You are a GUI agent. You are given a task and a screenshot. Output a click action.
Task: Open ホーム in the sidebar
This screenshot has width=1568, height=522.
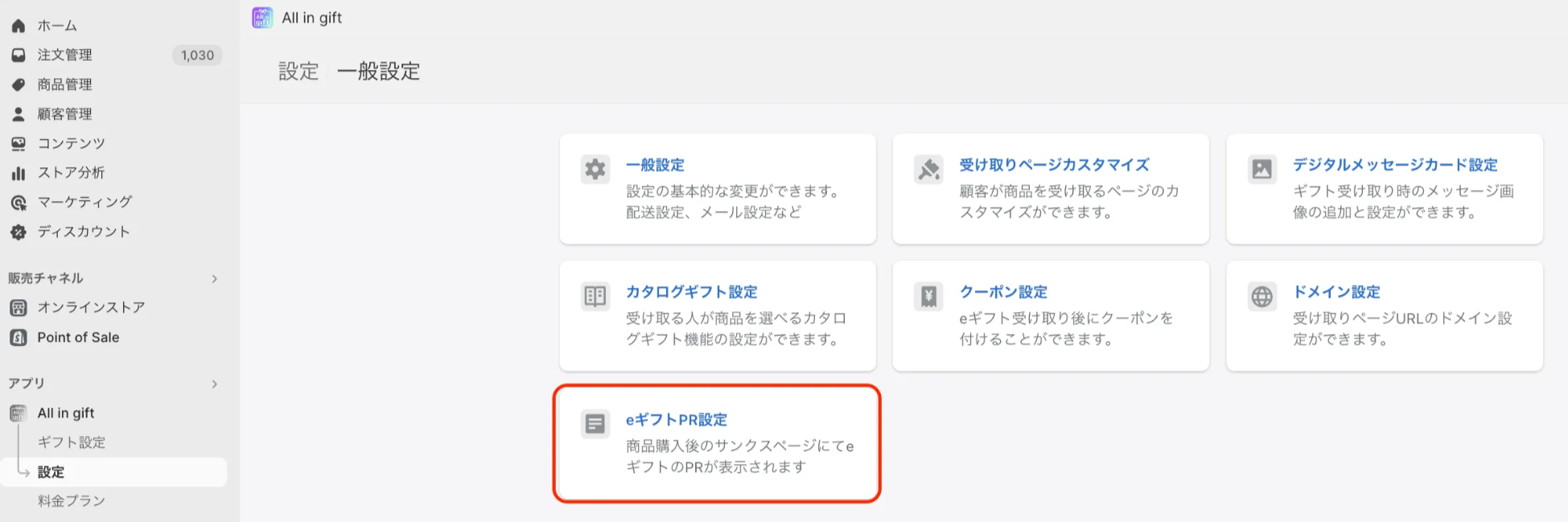point(57,26)
